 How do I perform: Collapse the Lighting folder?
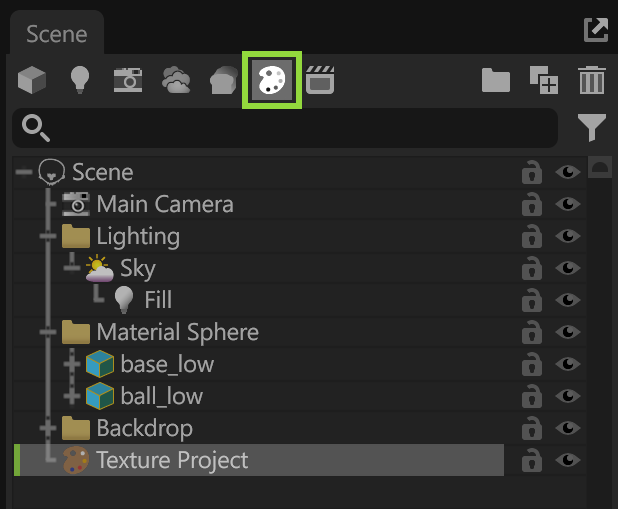pyautogui.click(x=47, y=236)
